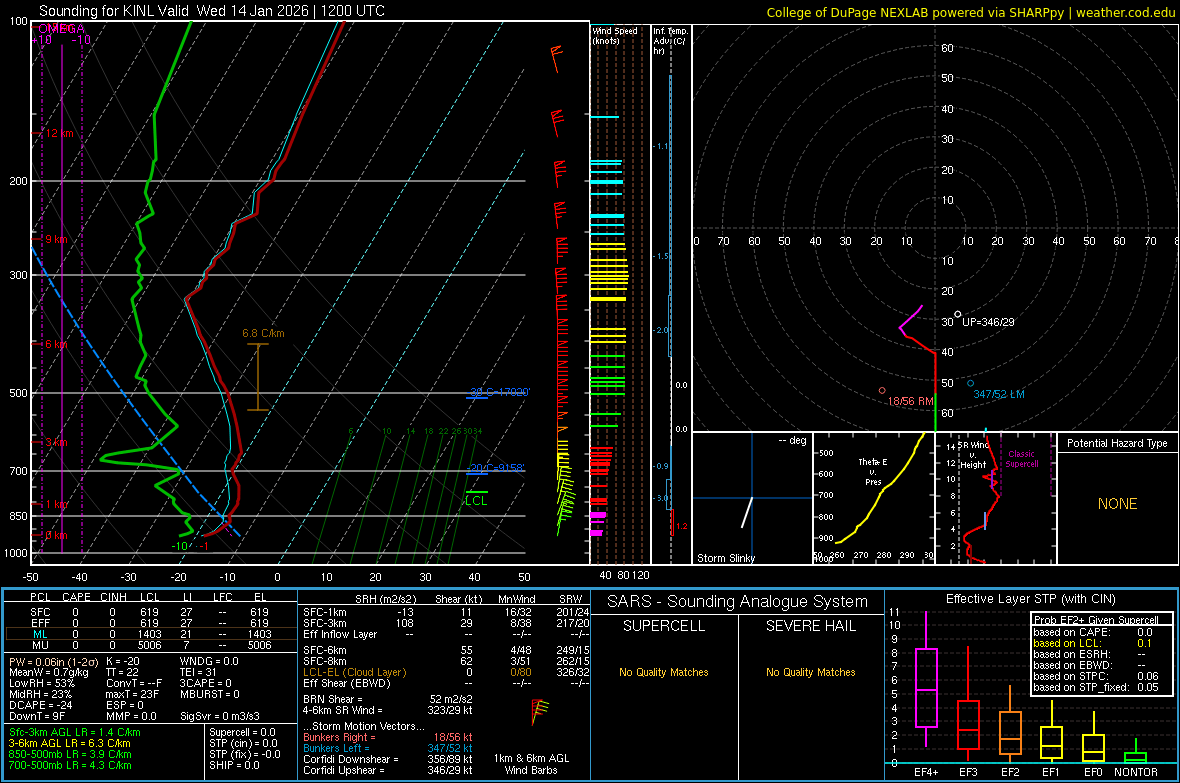1180x783 pixels.
Task: Click the 'maxT = 23F' value
Action: [132, 694]
